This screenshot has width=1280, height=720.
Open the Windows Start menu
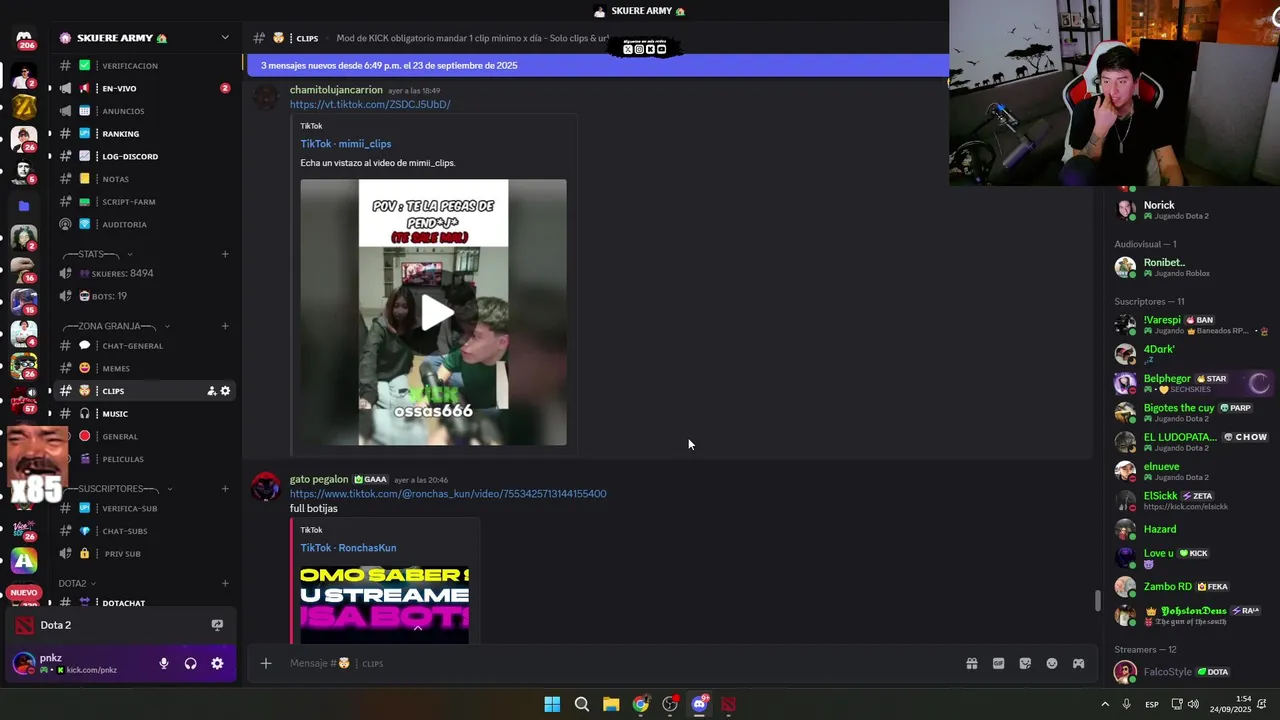[x=552, y=704]
